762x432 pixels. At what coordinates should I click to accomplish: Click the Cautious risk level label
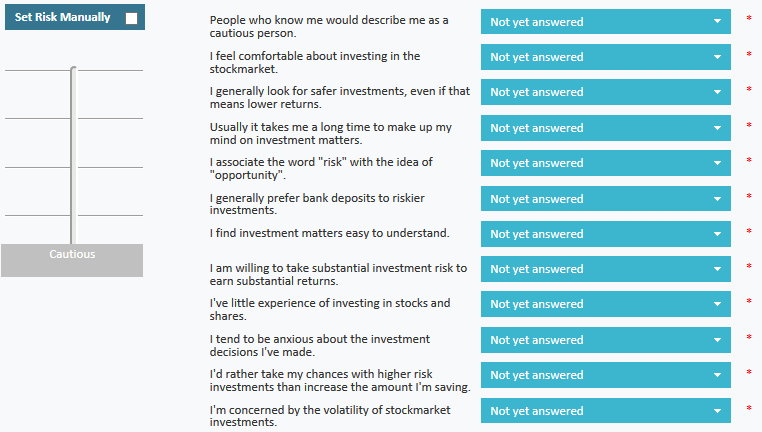tap(72, 255)
